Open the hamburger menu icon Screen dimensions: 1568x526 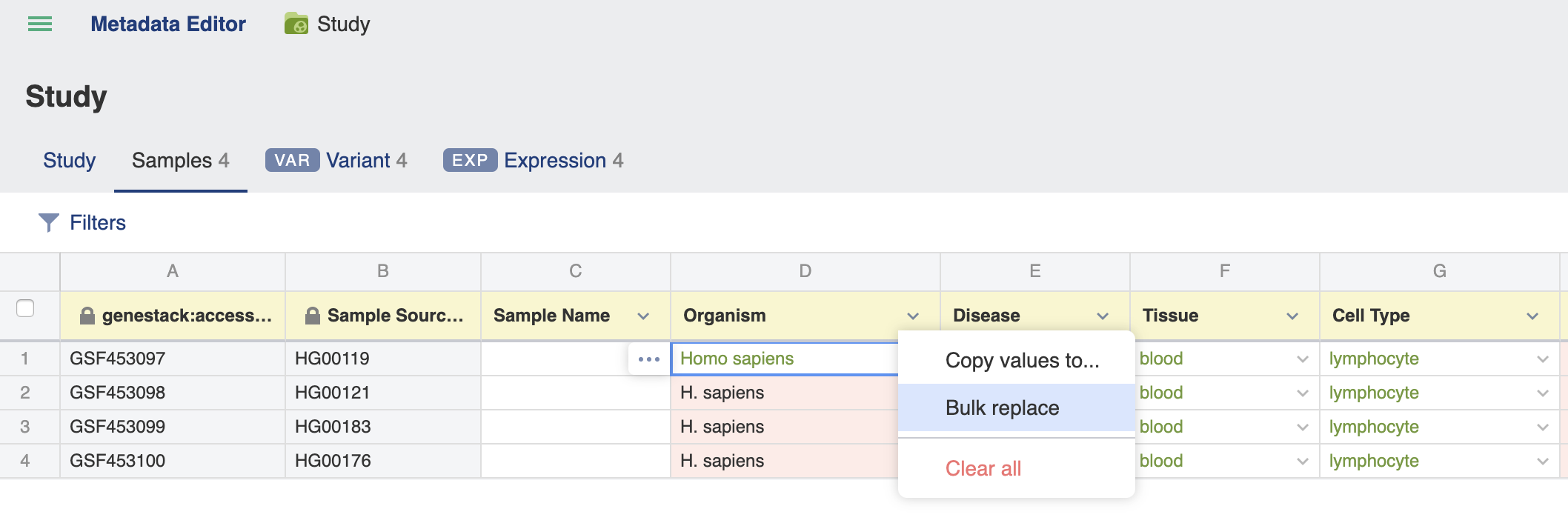[40, 24]
